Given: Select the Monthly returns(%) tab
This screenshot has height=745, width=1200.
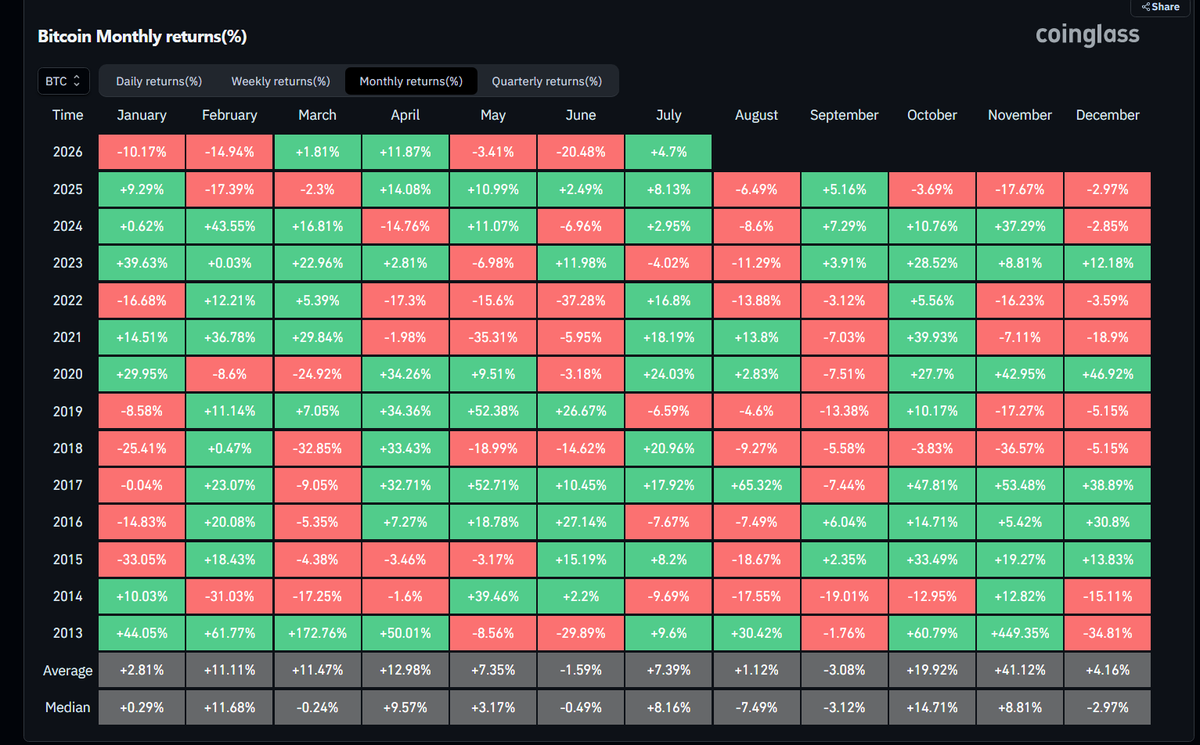Looking at the screenshot, I should (411, 81).
